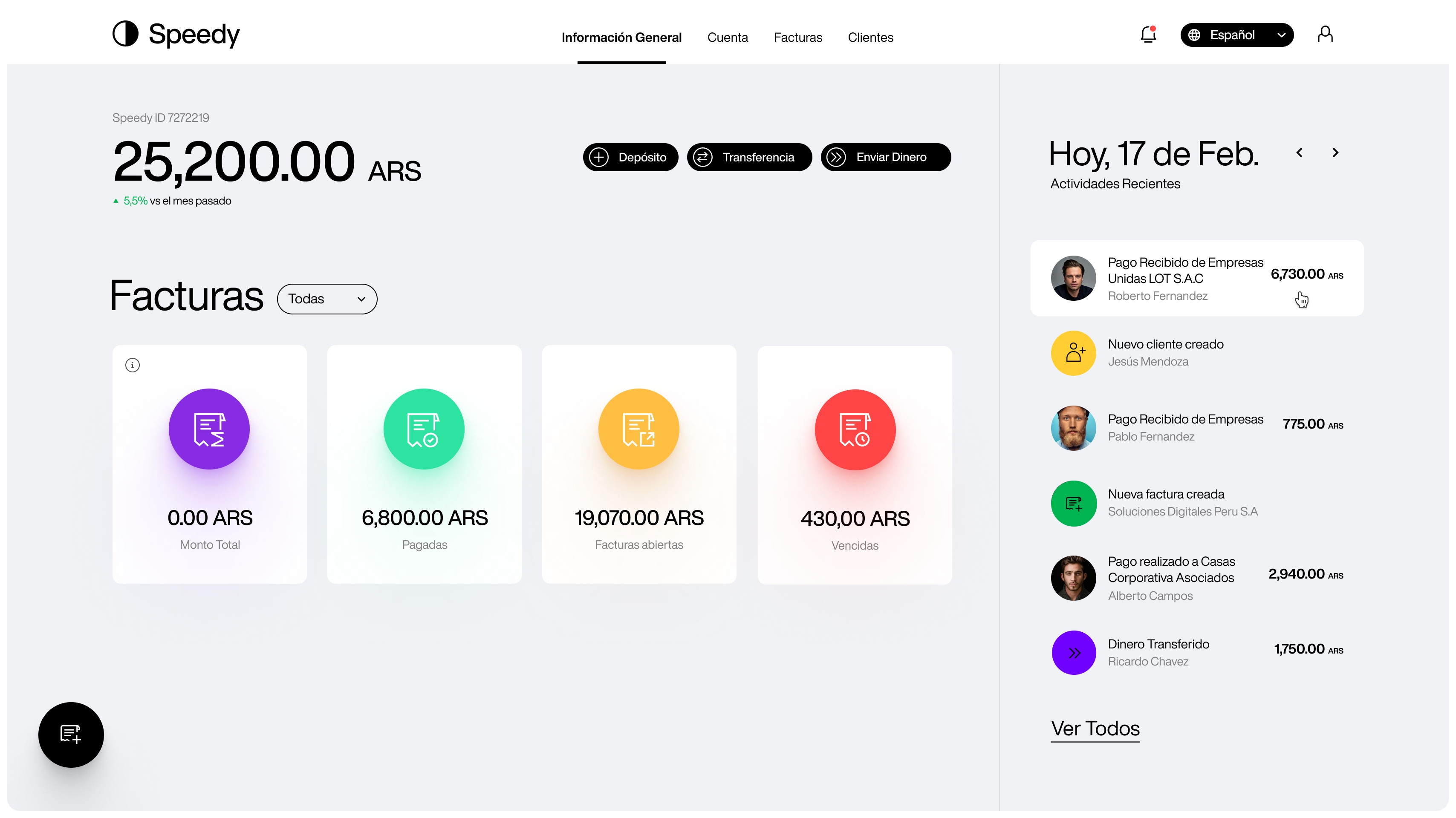Follow the Ver Todos link
Viewport: 1456px width, 818px height.
tap(1095, 728)
